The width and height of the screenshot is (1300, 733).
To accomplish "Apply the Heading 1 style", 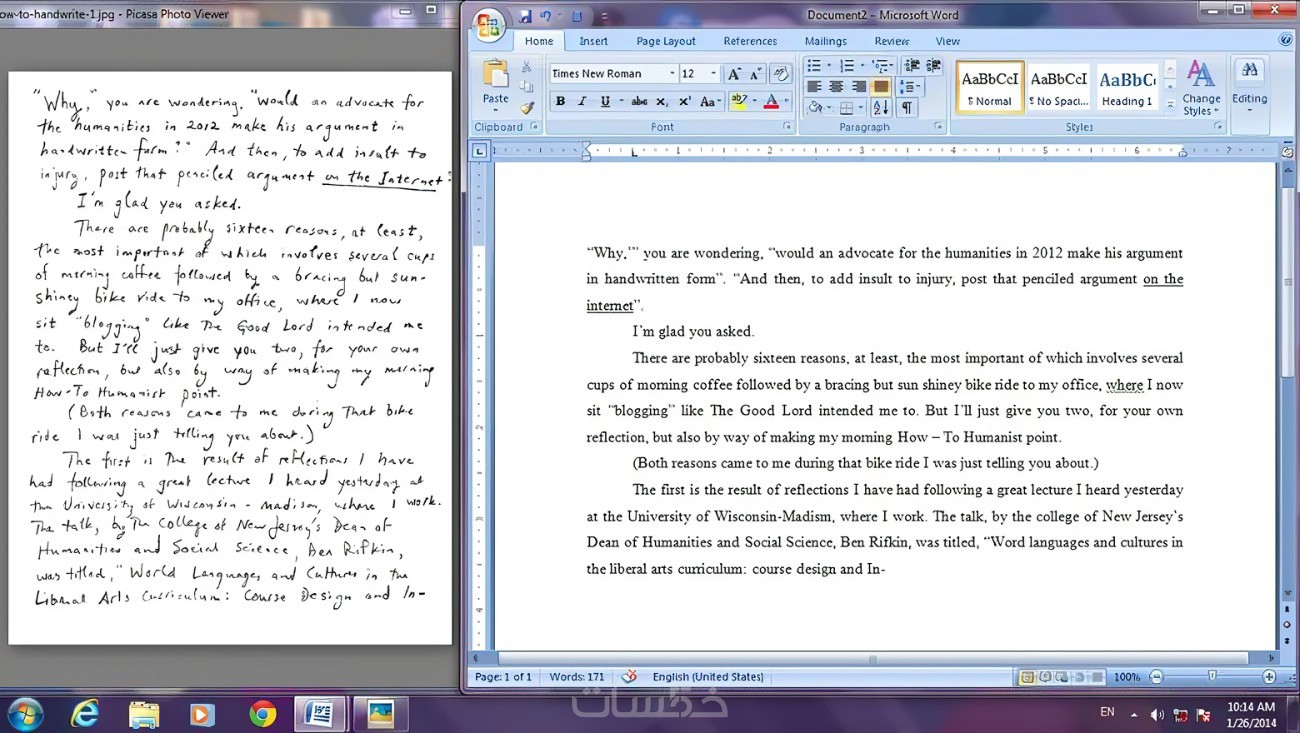I will click(x=1127, y=88).
